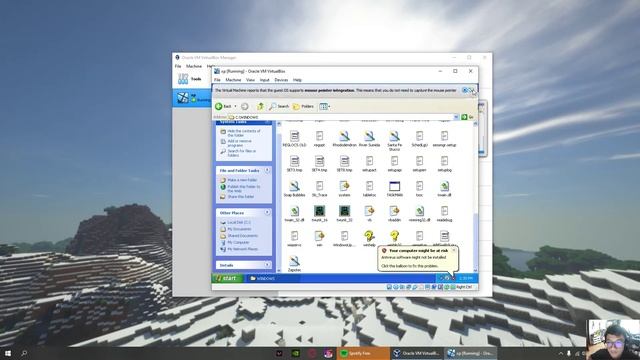Open Local Disk (C:) link
The image size is (640, 360).
coord(239,222)
